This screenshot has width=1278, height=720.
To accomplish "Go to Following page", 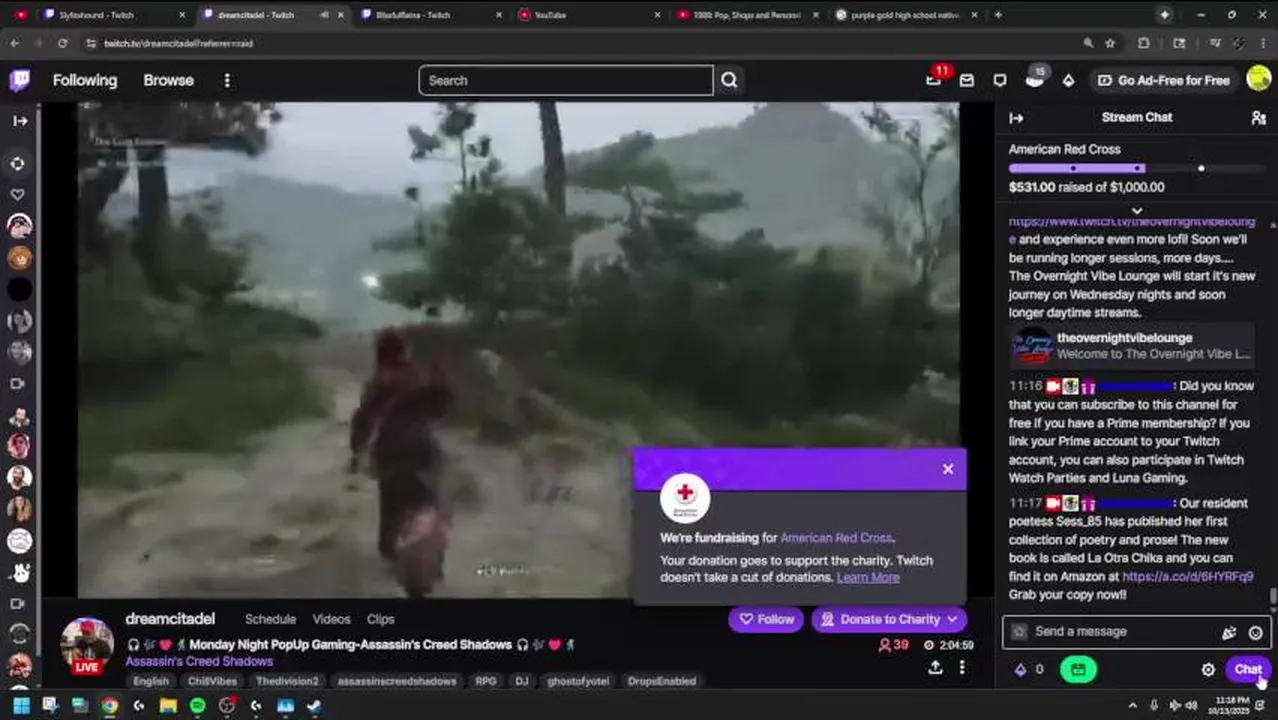I will (x=85, y=80).
